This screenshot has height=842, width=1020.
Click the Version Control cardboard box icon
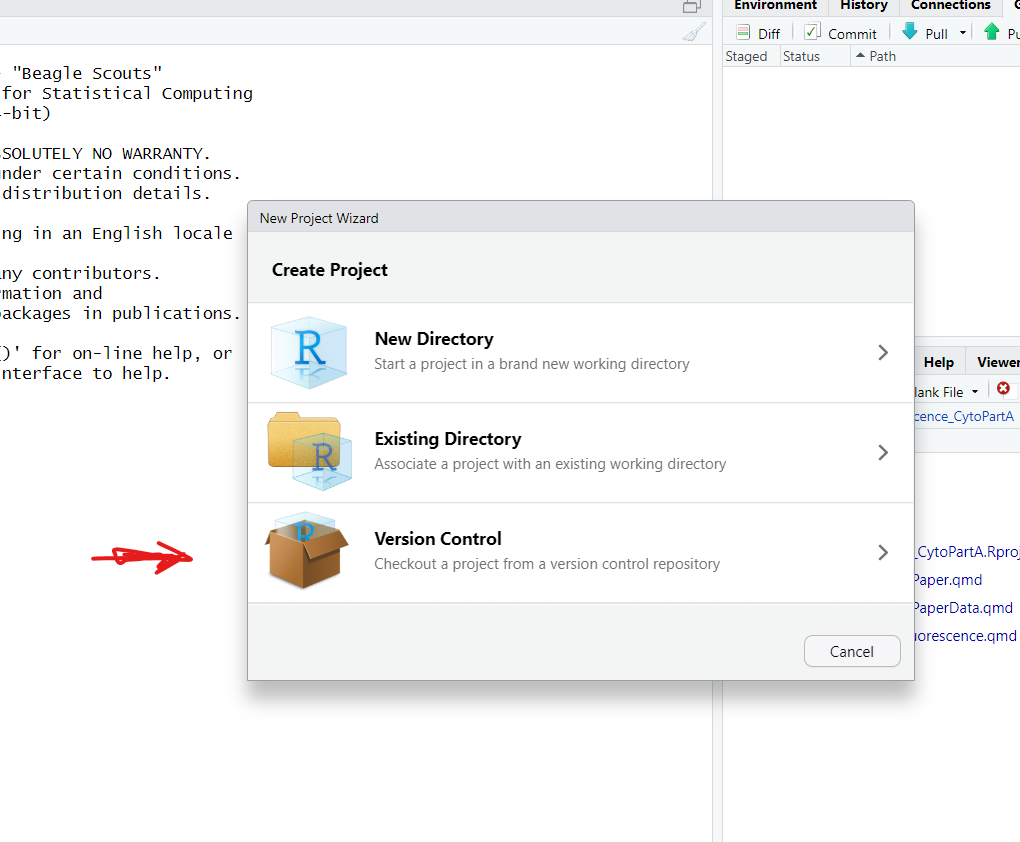tap(306, 551)
